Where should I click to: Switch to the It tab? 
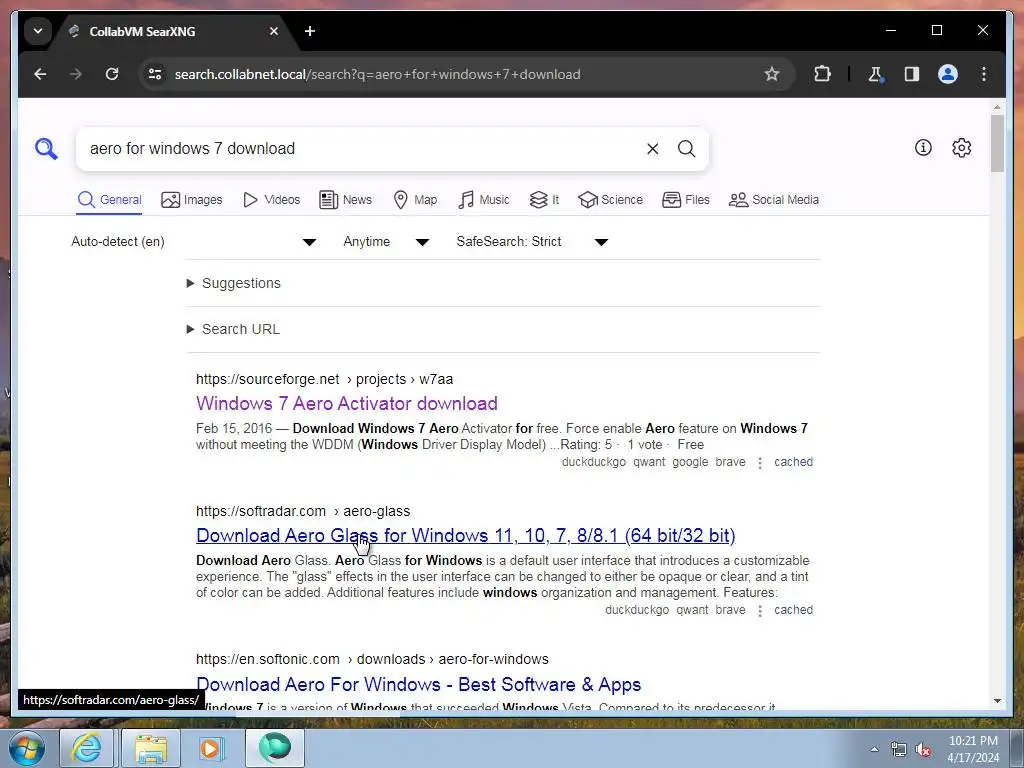coord(544,200)
